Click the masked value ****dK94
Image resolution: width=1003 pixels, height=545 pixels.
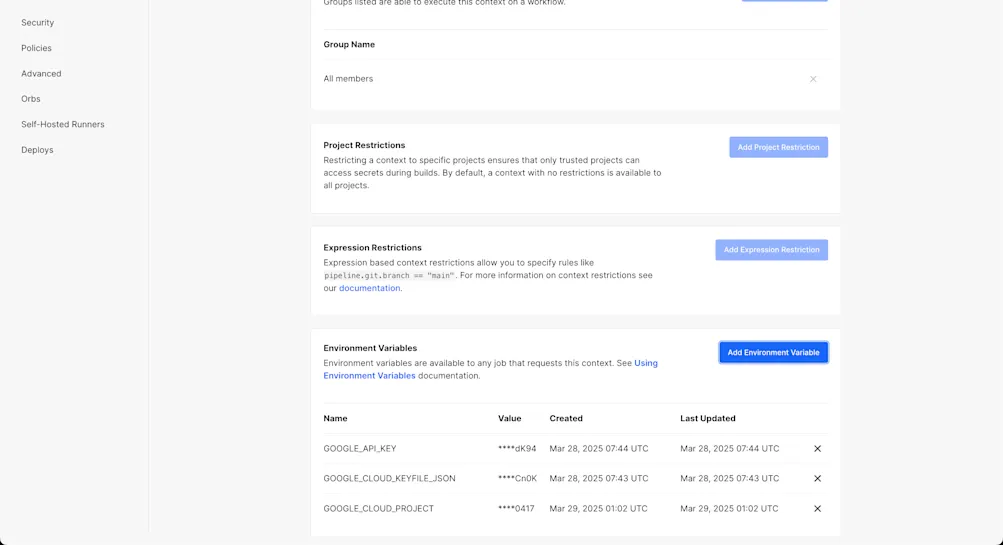[517, 448]
